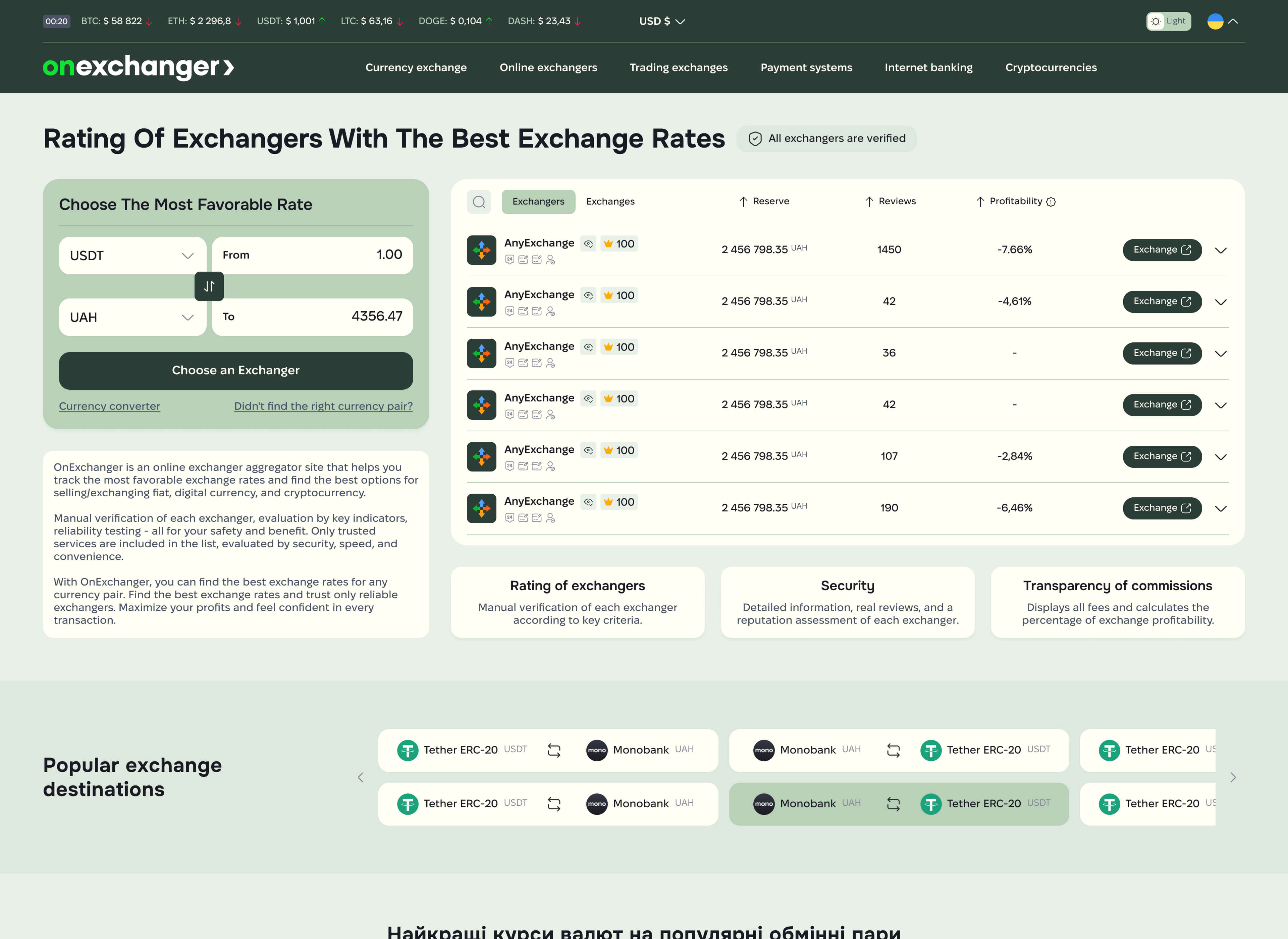Open the search magnifier in exchangers table
Viewport: 1288px width, 939px height.
pos(479,202)
